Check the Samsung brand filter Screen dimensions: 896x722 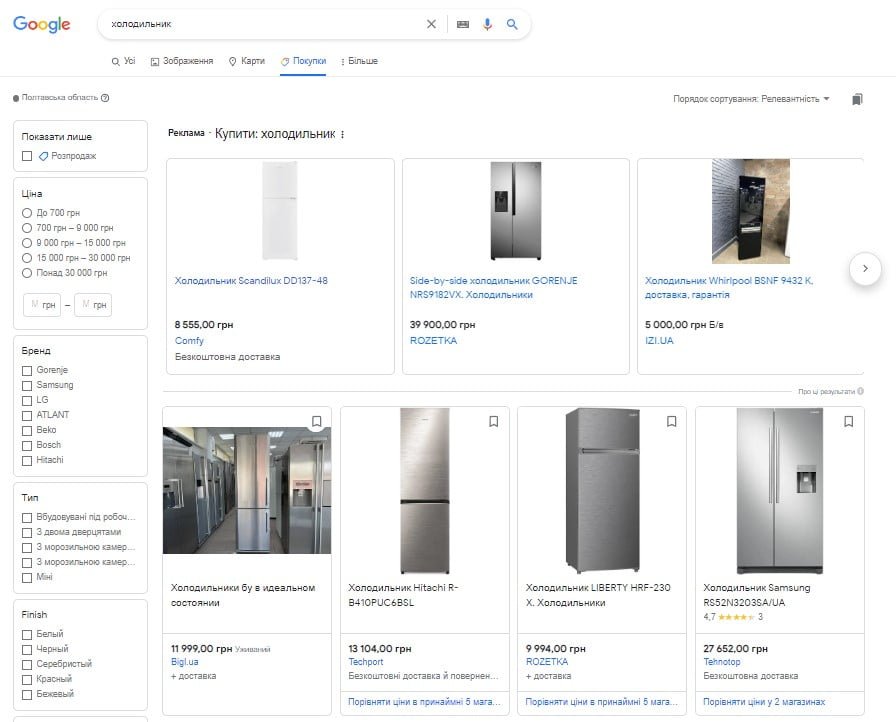pos(27,386)
